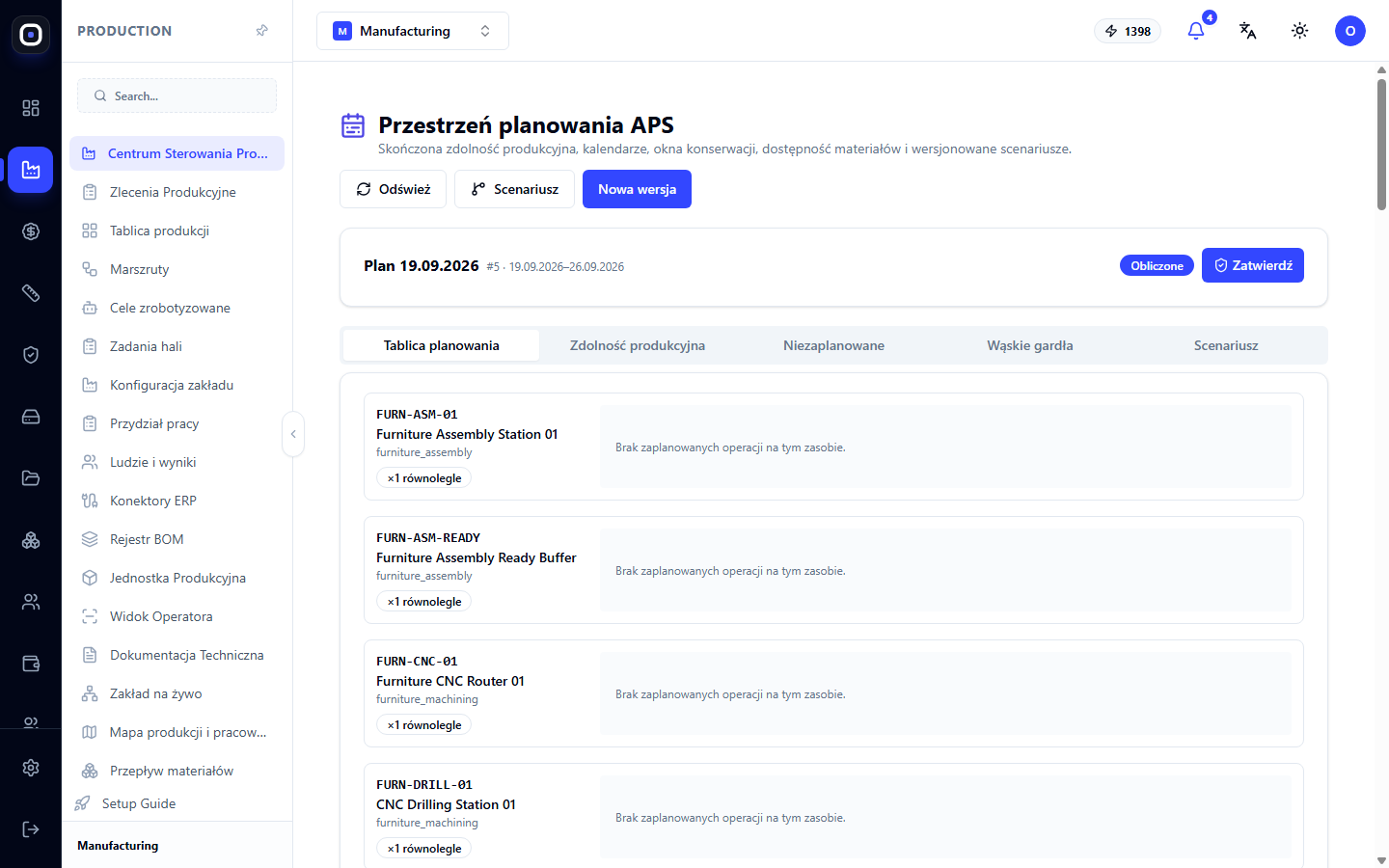This screenshot has width=1389, height=868.
Task: Open Widok Operatora in sidebar
Action: tap(177, 616)
